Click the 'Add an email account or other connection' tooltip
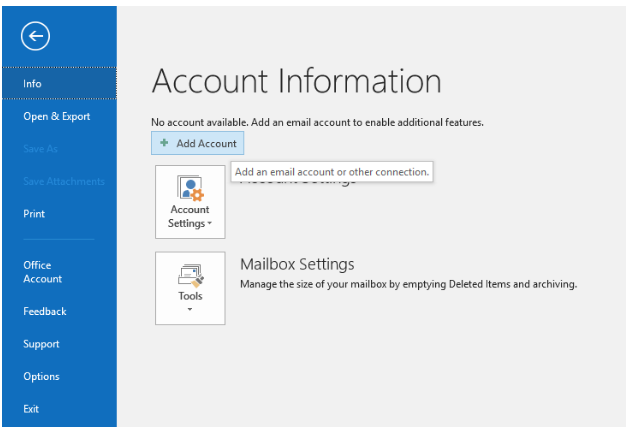 [x=332, y=172]
